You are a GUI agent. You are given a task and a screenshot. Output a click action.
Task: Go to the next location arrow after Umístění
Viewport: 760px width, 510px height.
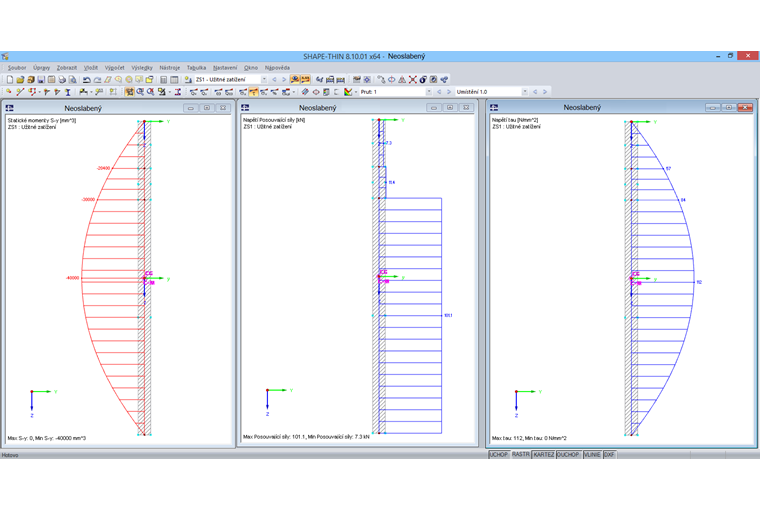545,92
